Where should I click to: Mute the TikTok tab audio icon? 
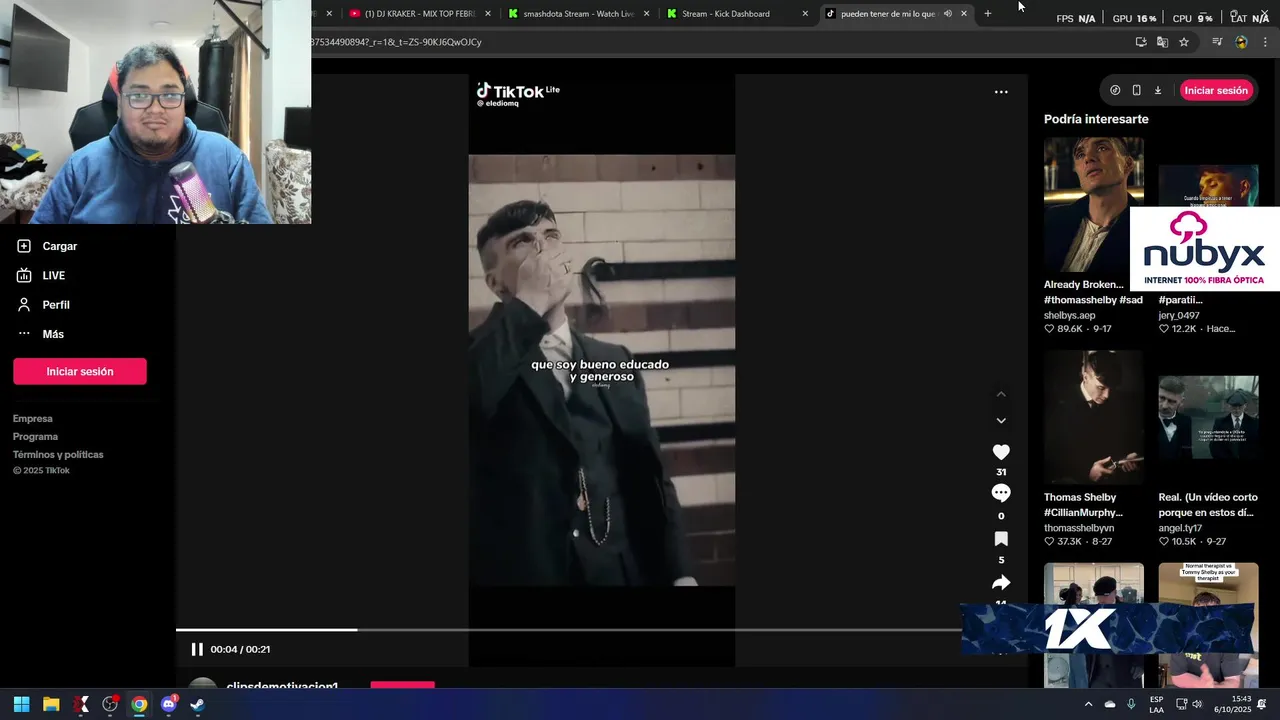(x=947, y=14)
